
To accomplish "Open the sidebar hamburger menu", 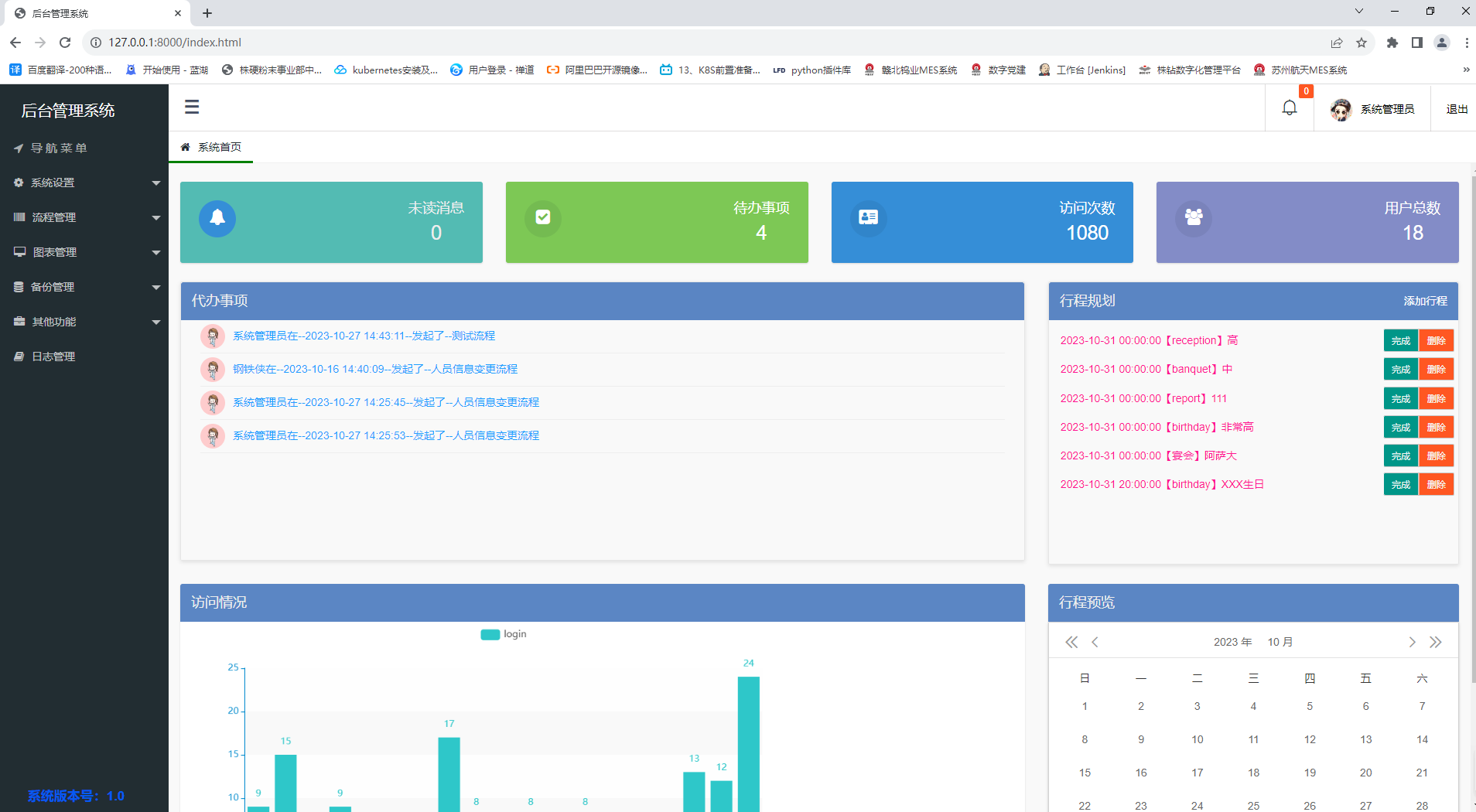I will 192,107.
